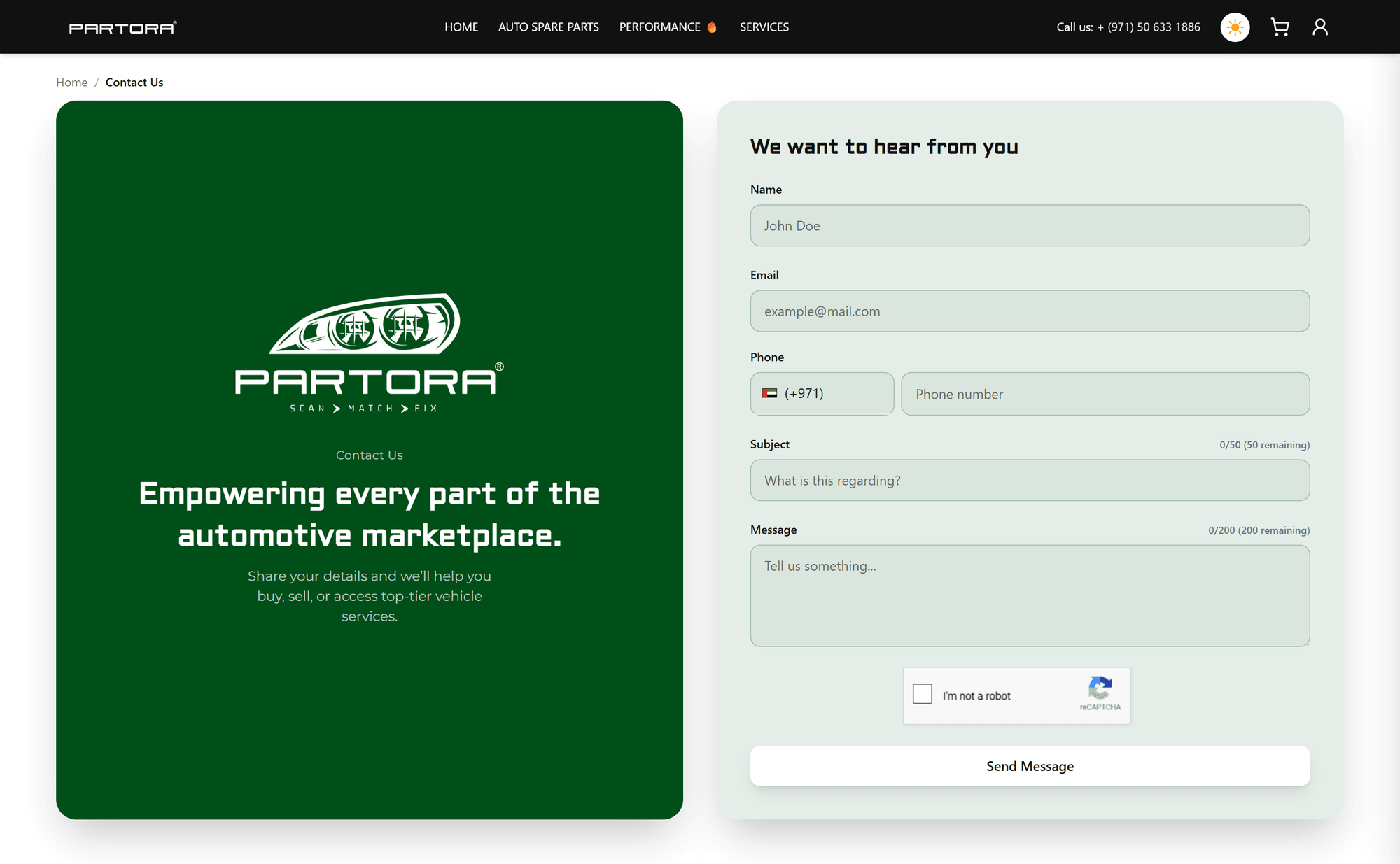
Task: Click the Empowering every part headline
Action: pos(370,514)
